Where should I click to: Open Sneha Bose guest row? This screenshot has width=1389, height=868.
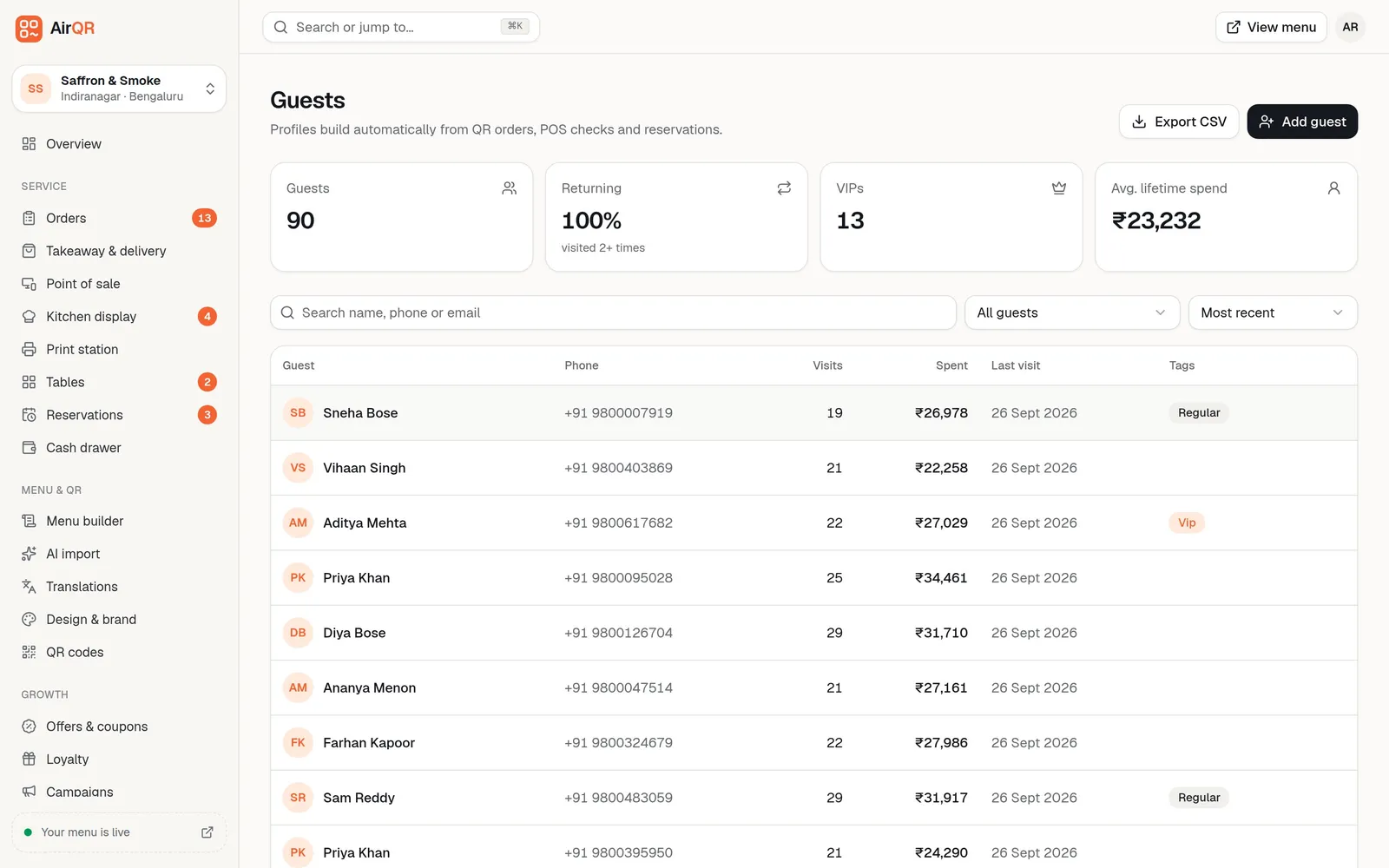pyautogui.click(x=813, y=413)
